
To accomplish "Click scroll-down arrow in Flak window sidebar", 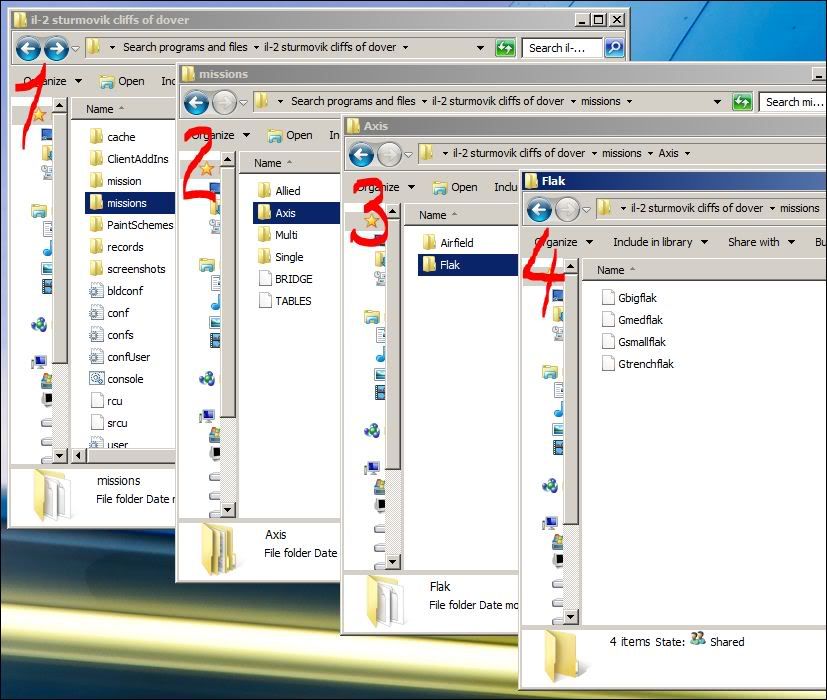I will point(570,616).
